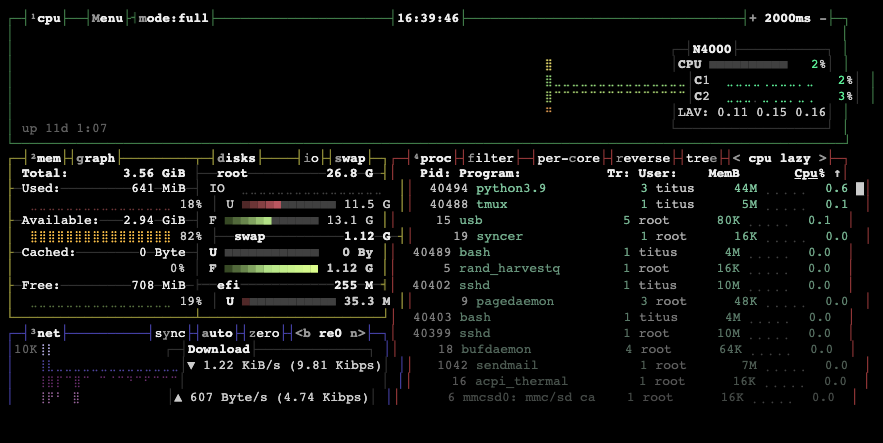Click the up arrow above process scrollbar

coord(836,173)
